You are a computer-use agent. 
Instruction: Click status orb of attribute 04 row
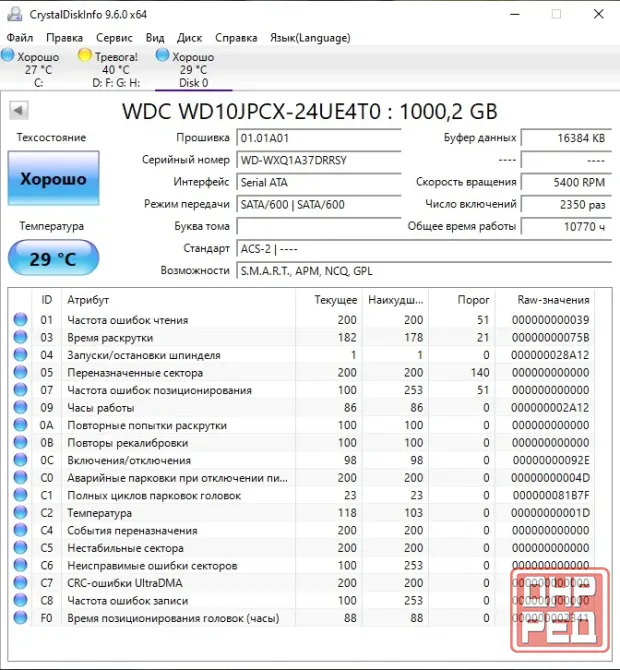[x=20, y=355]
